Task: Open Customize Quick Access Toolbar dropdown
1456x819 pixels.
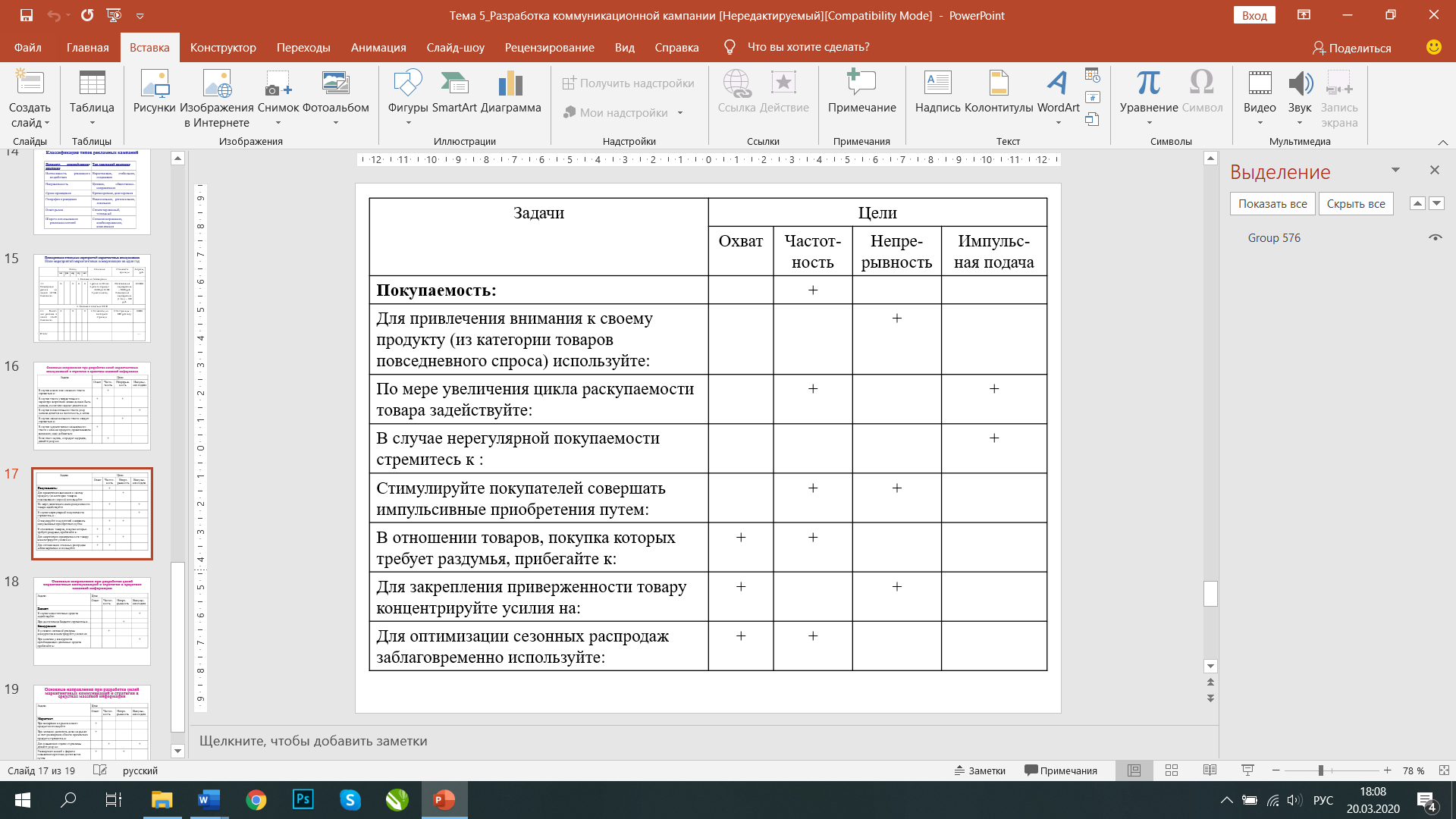Action: (x=140, y=16)
